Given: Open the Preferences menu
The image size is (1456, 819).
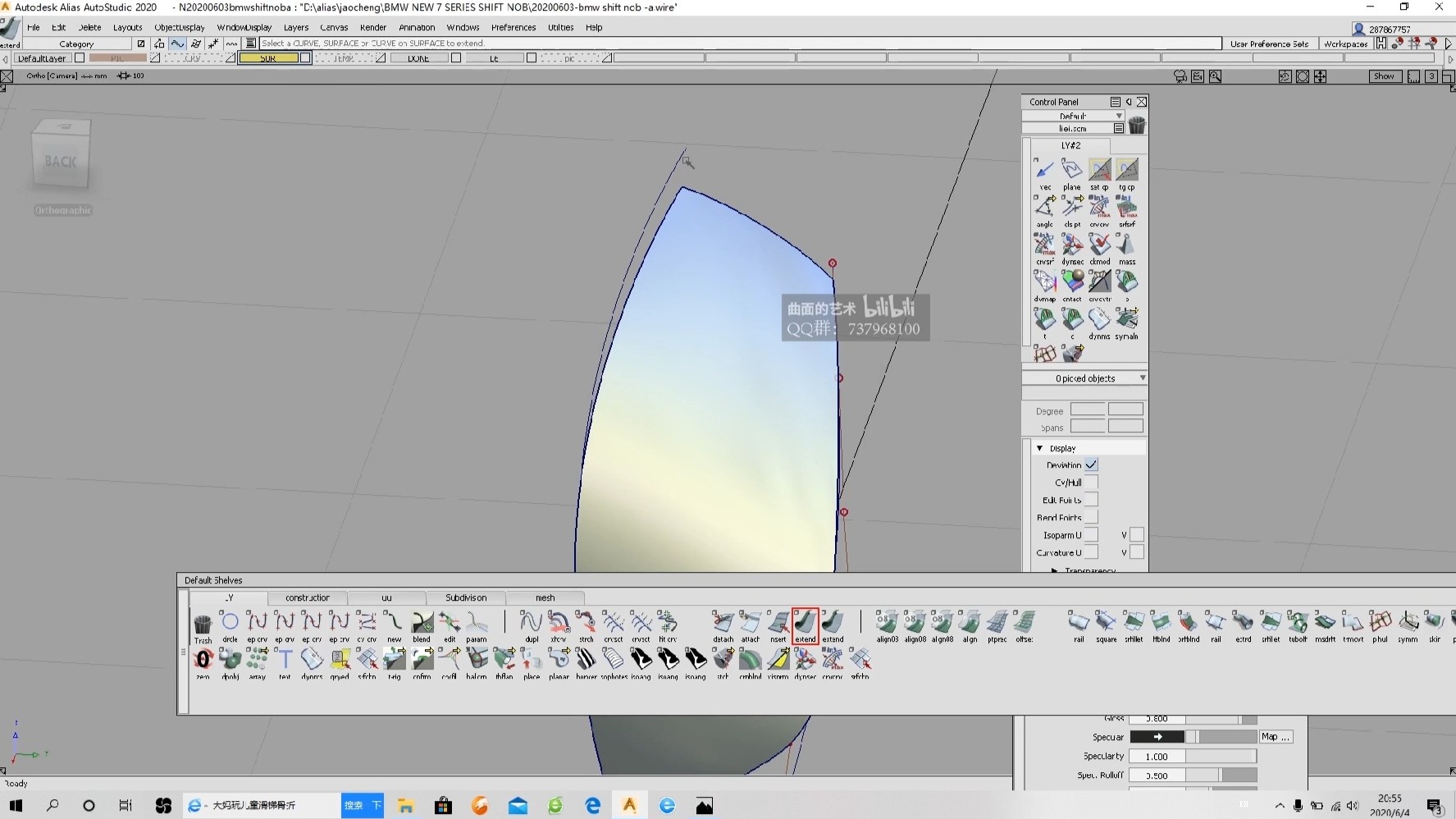Looking at the screenshot, I should pos(513,27).
